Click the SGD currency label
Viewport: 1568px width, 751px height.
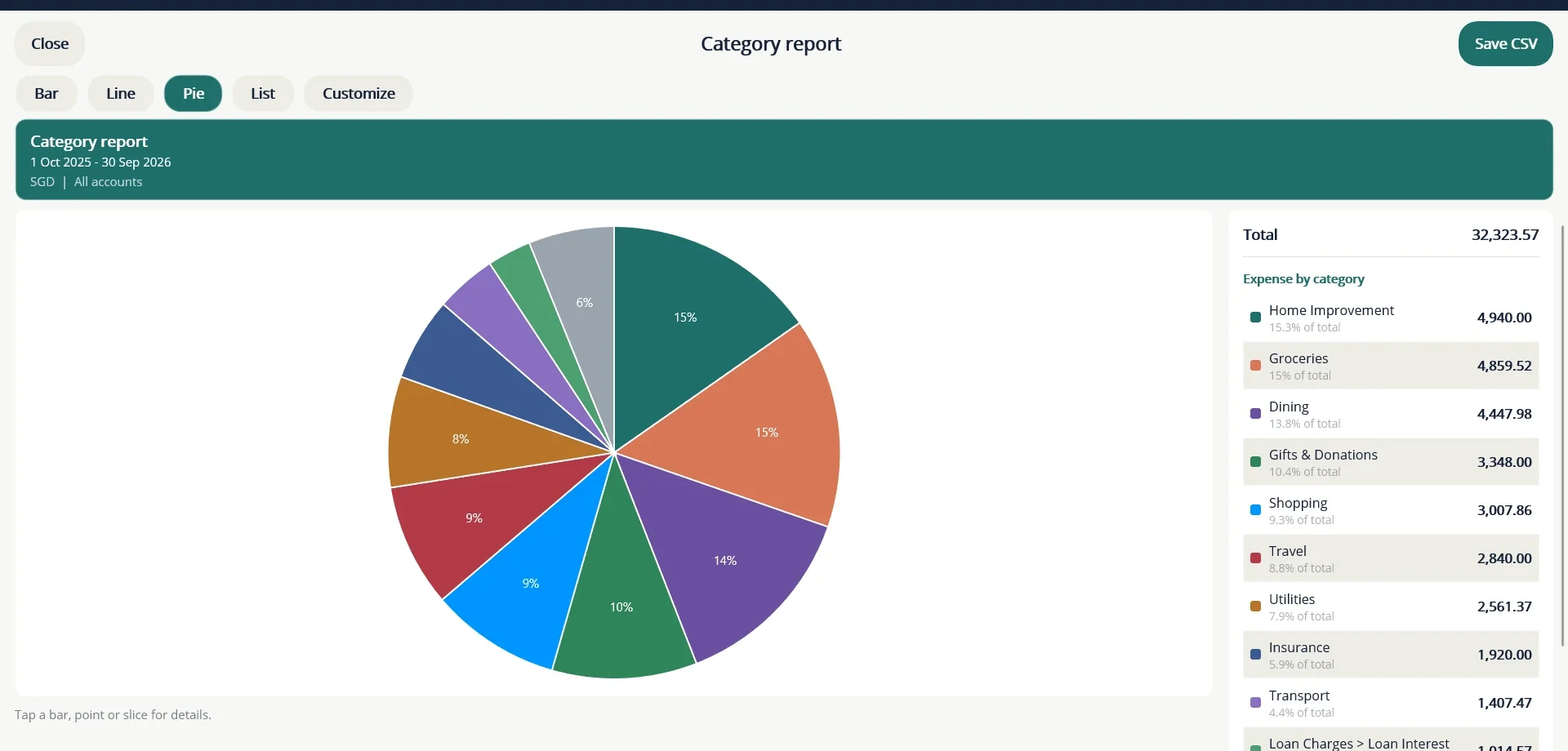coord(42,182)
